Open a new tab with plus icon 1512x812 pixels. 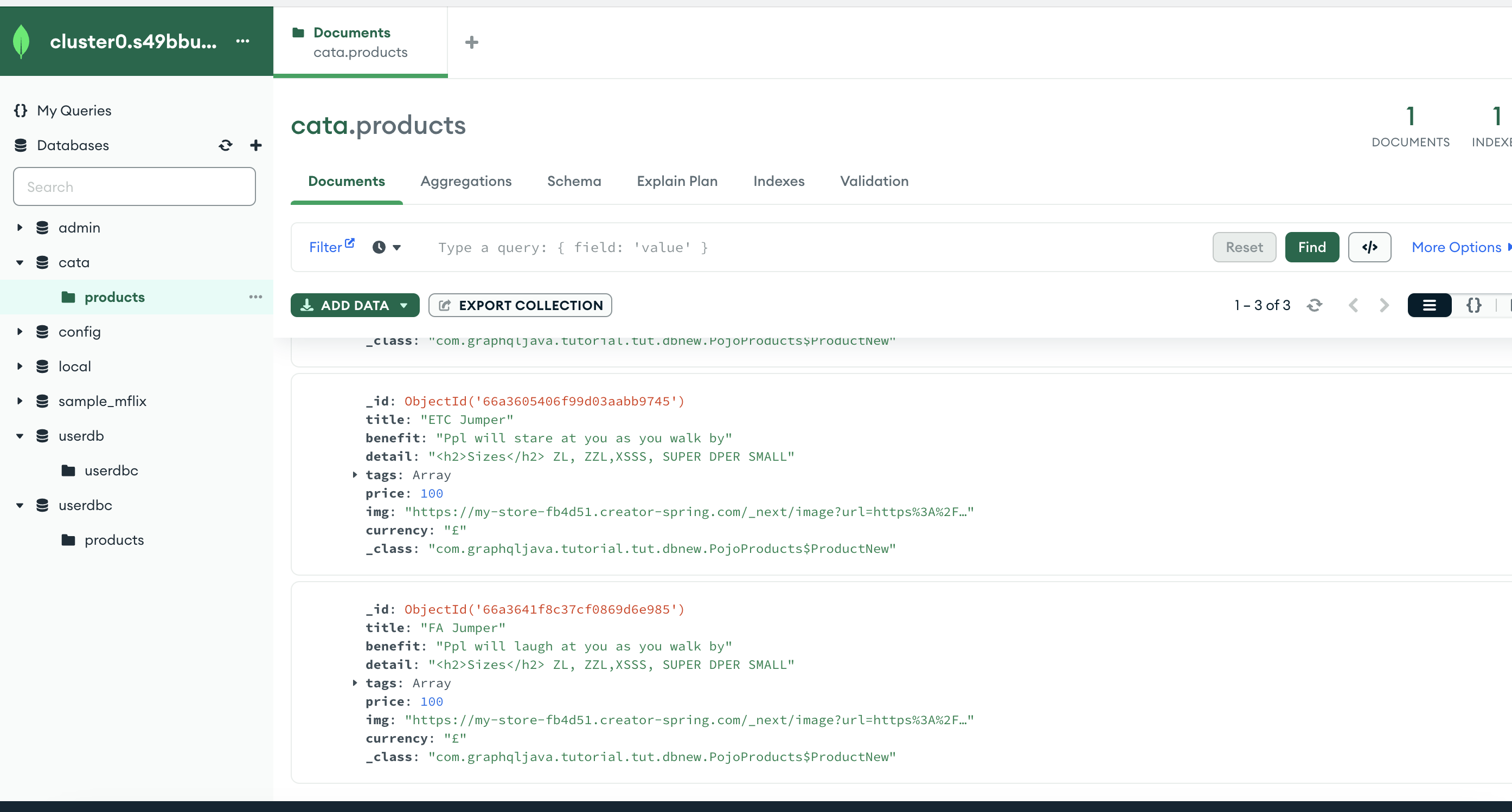coord(471,42)
